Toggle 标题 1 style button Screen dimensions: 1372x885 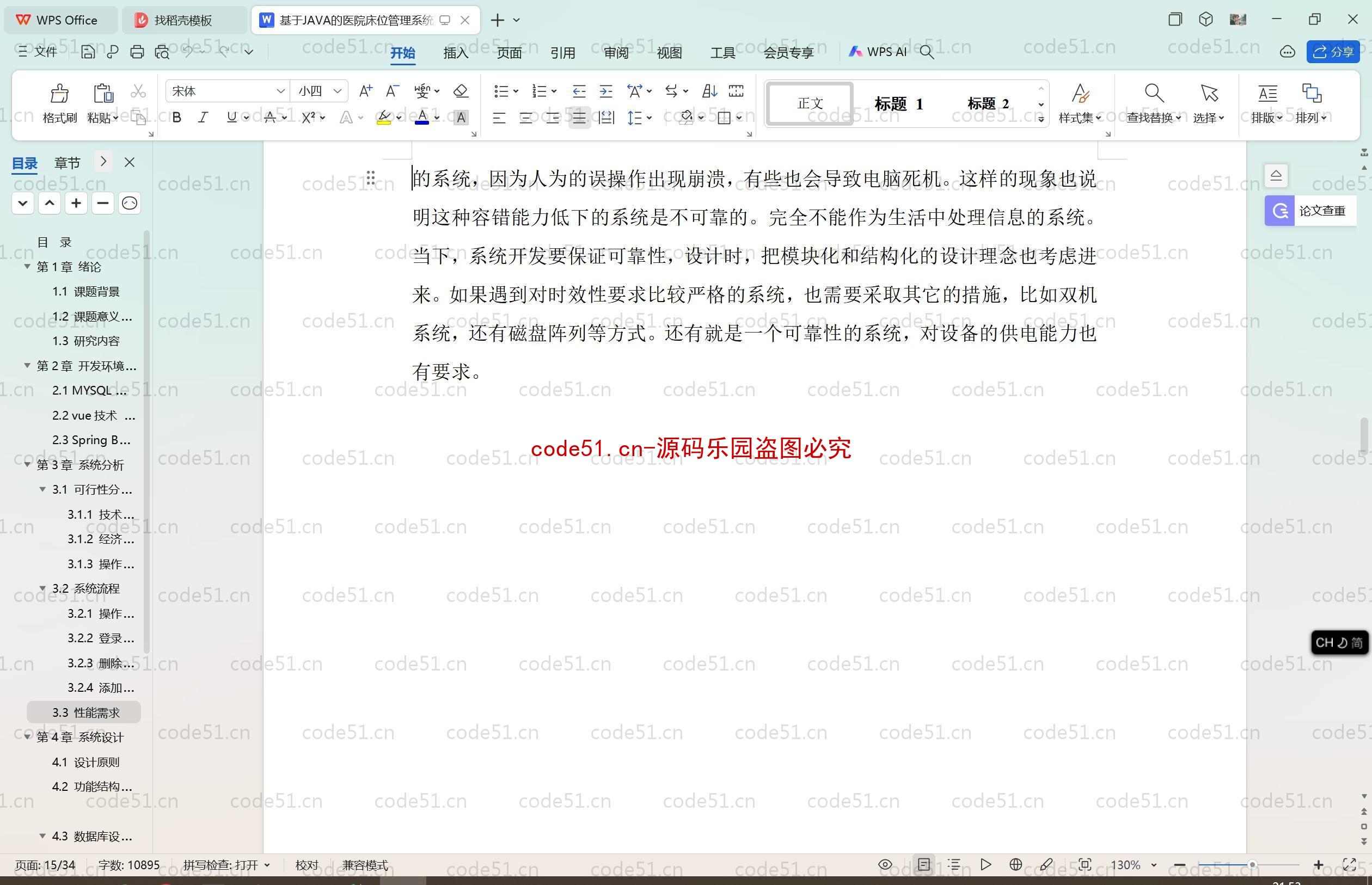coord(898,104)
